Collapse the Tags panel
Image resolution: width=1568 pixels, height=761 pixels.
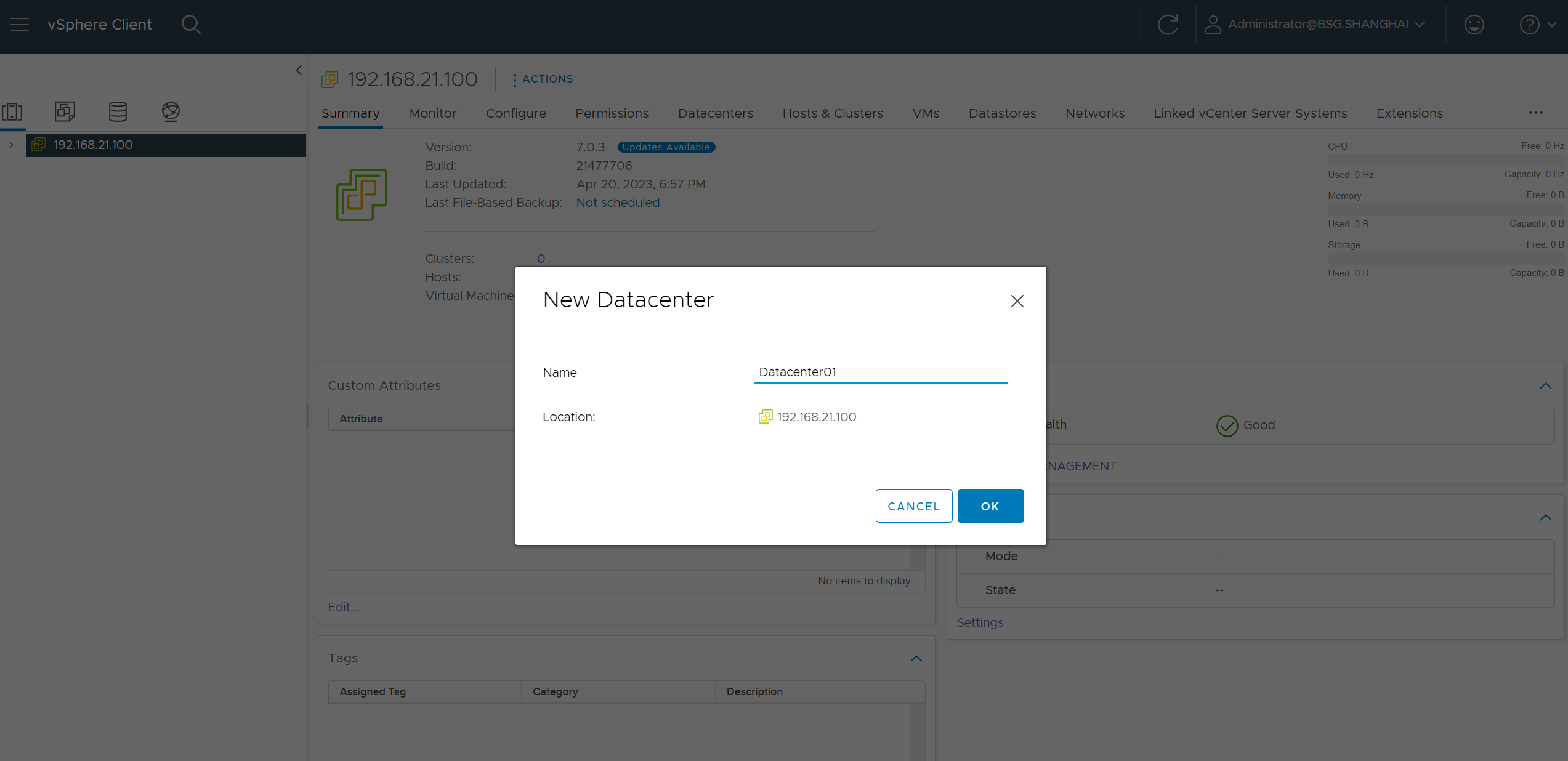pyautogui.click(x=916, y=659)
